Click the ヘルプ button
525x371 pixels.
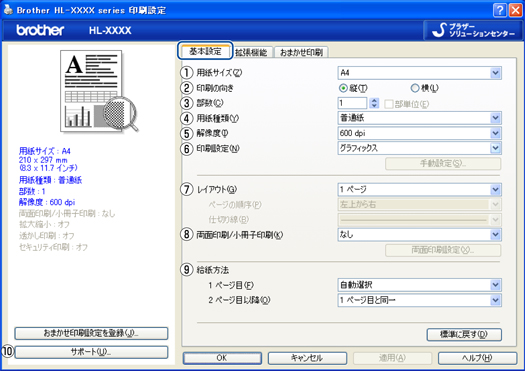[477, 358]
